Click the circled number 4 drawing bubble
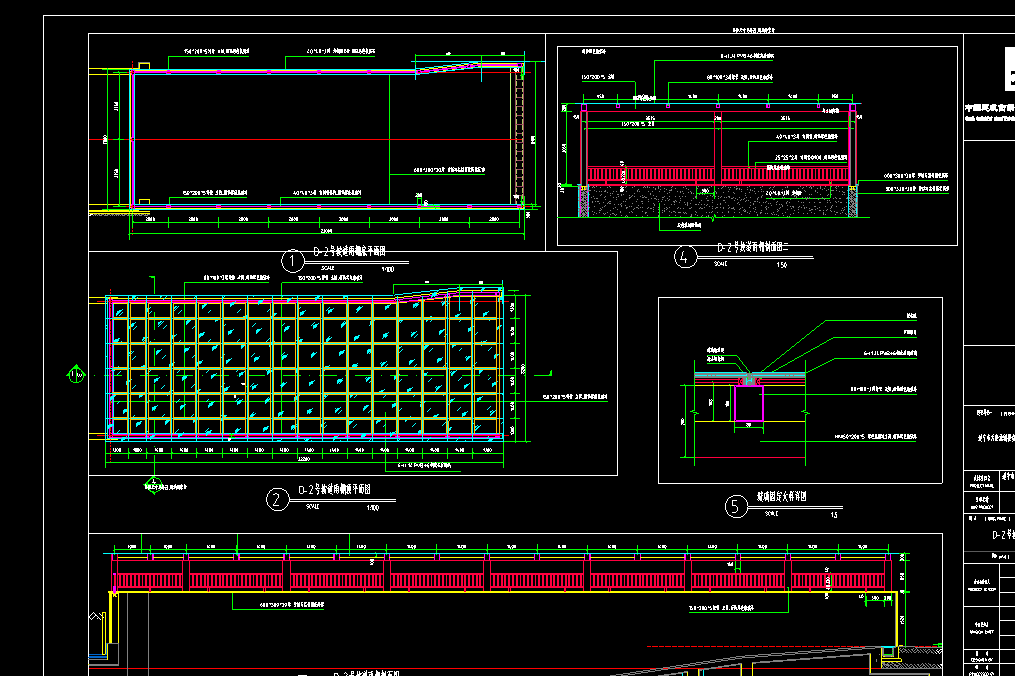The height and width of the screenshot is (676, 1015). pyautogui.click(x=685, y=257)
